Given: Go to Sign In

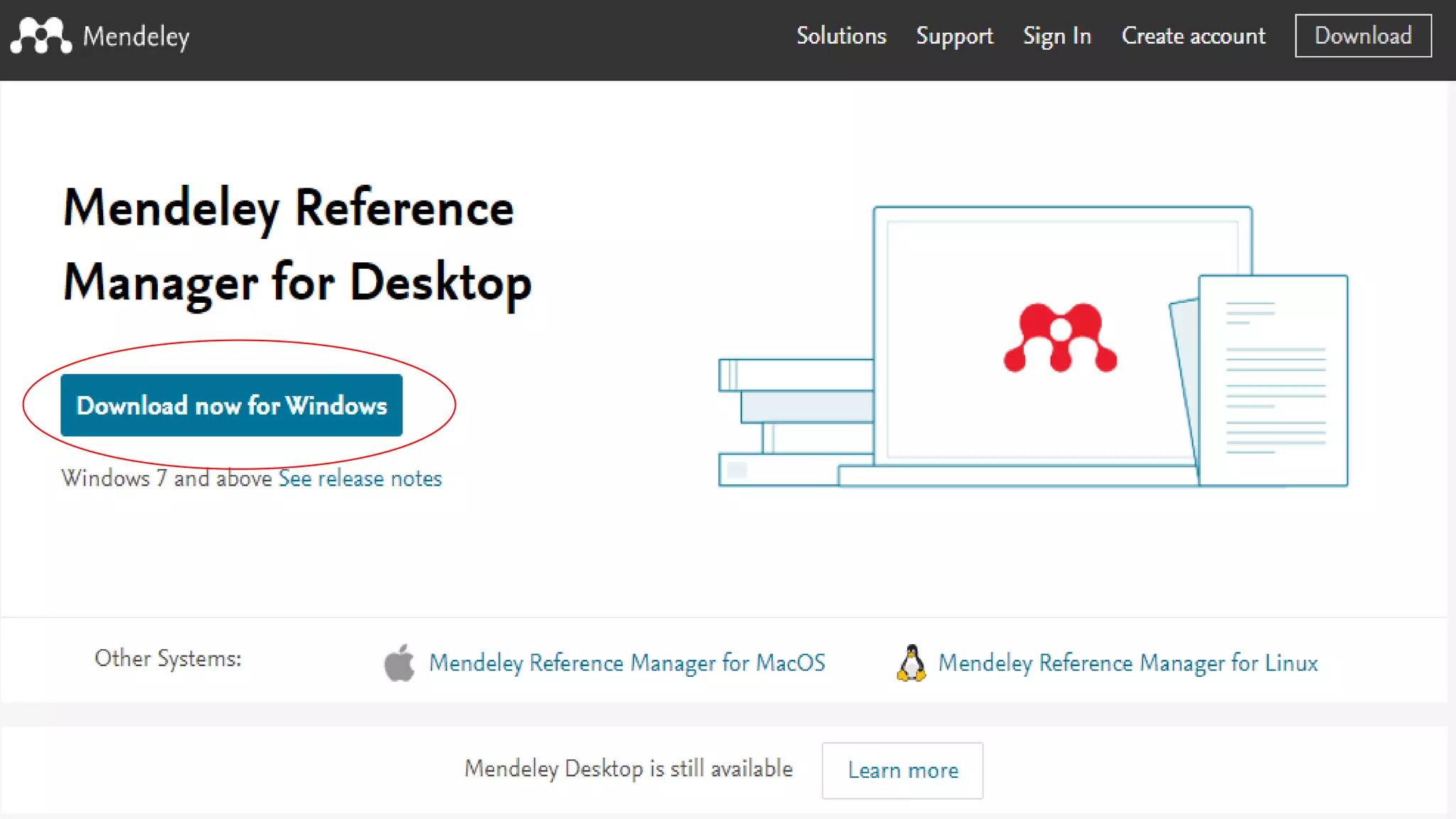Looking at the screenshot, I should coord(1056,36).
